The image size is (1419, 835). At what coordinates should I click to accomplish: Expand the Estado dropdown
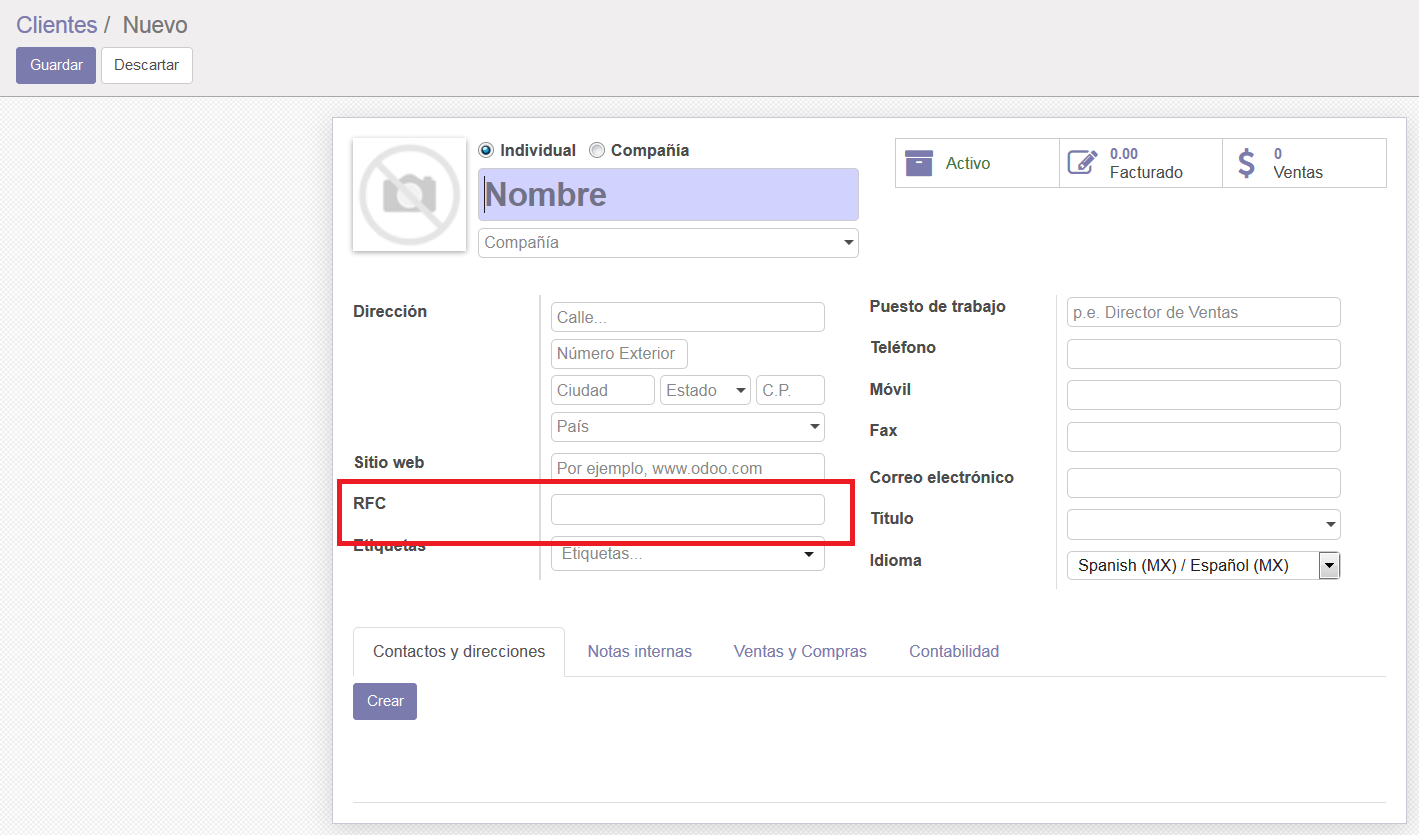coord(705,390)
